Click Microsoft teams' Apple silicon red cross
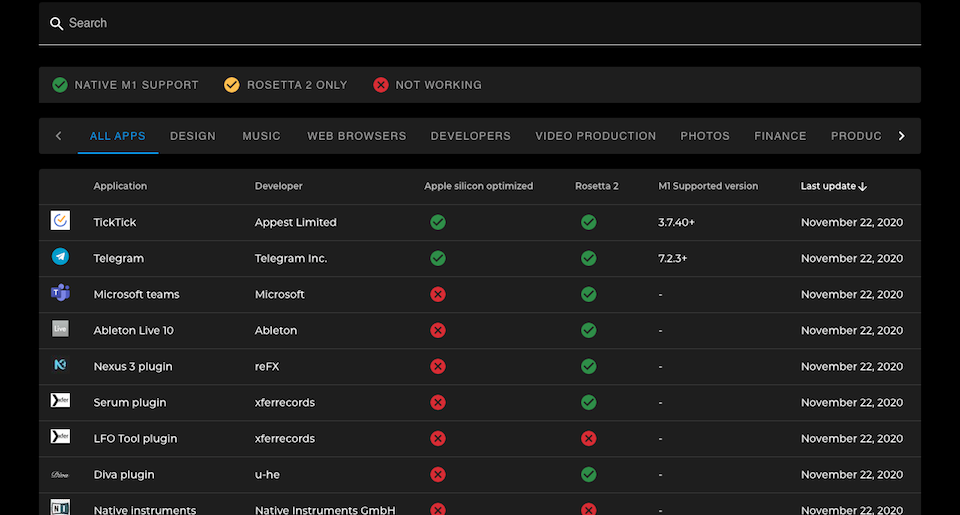Screen dimensions: 960x515 click(438, 295)
